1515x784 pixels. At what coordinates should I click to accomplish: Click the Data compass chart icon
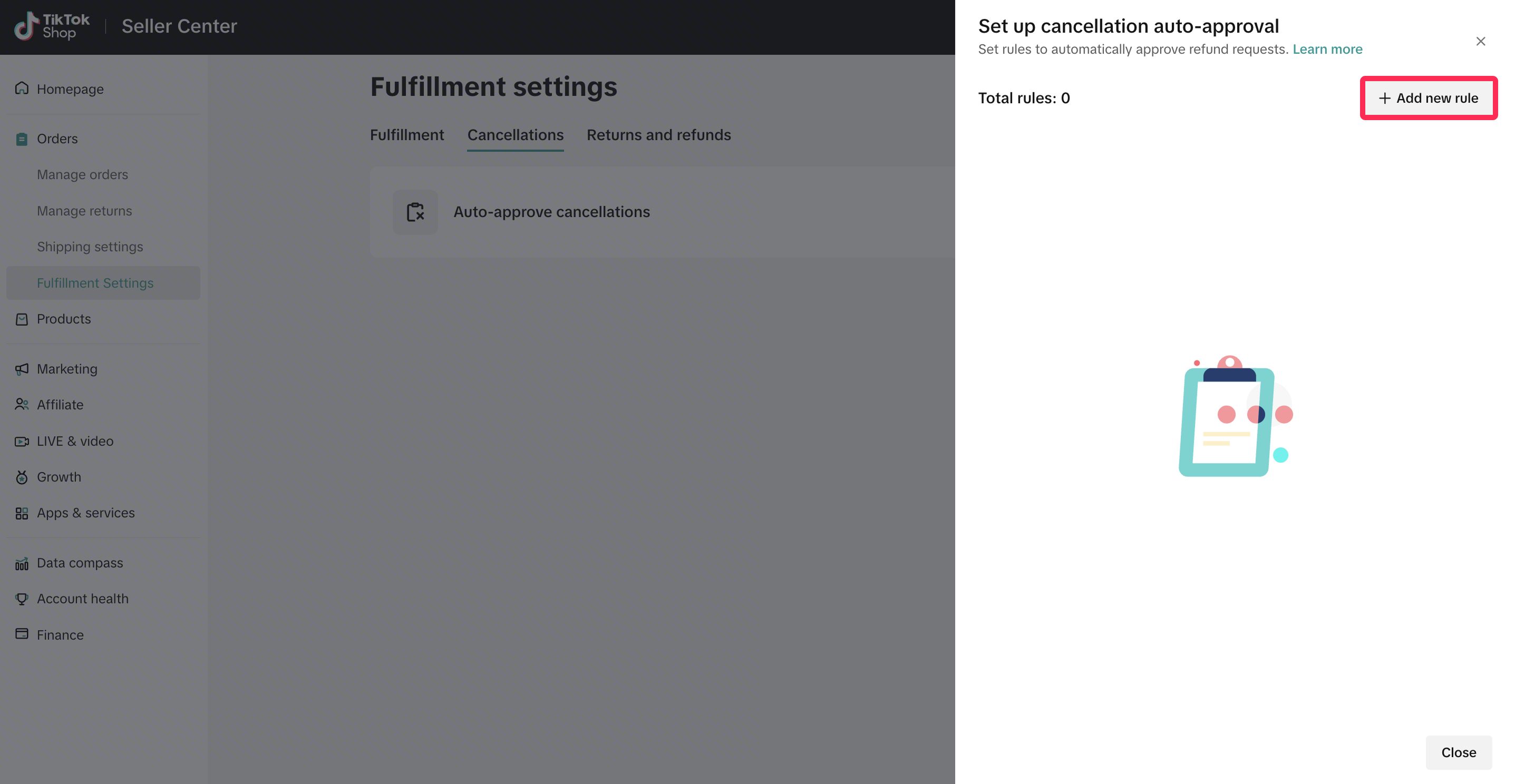click(x=22, y=563)
